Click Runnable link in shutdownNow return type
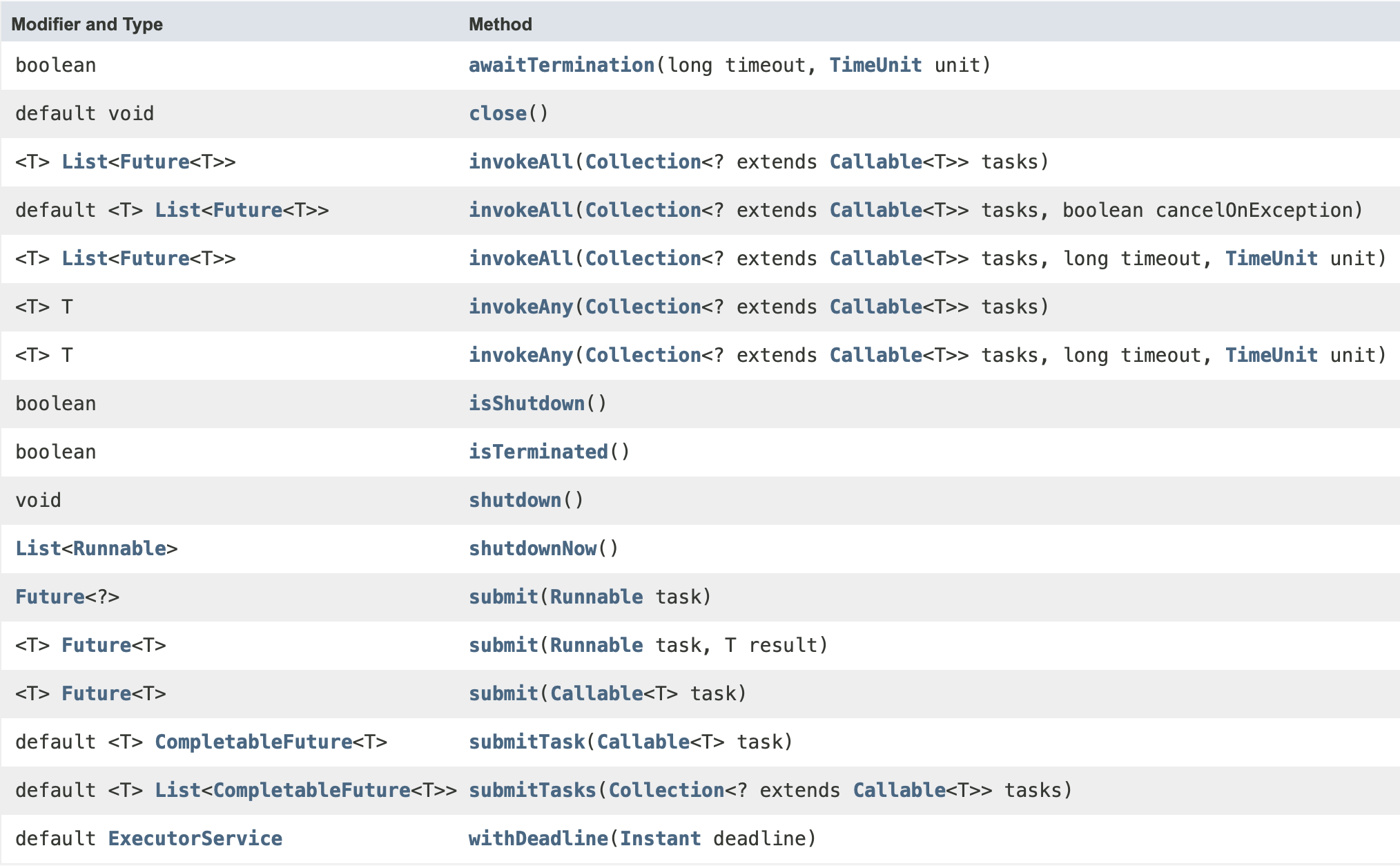Image resolution: width=1400 pixels, height=866 pixels. coord(119,548)
